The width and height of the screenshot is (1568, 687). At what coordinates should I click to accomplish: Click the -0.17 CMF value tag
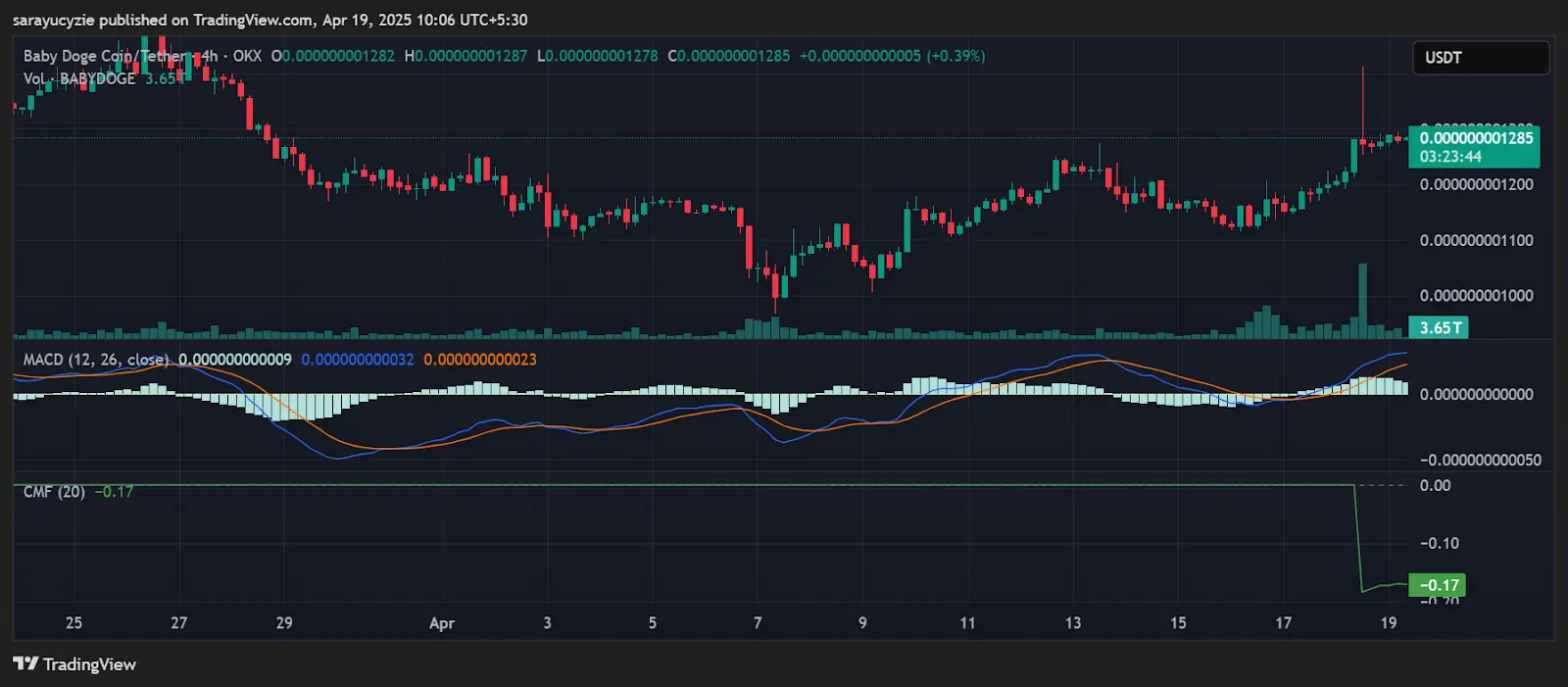tap(1438, 585)
